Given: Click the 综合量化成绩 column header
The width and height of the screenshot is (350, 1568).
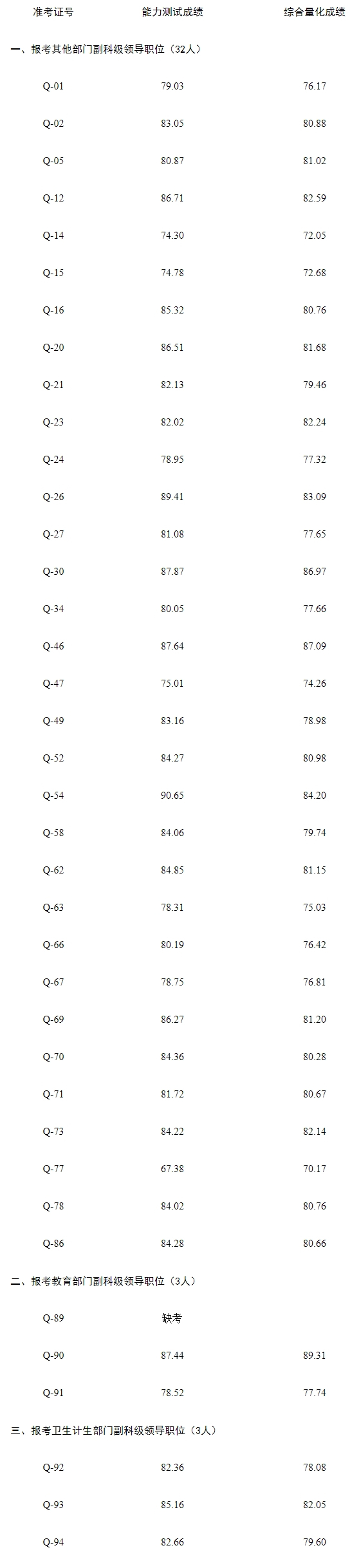Looking at the screenshot, I should (315, 12).
